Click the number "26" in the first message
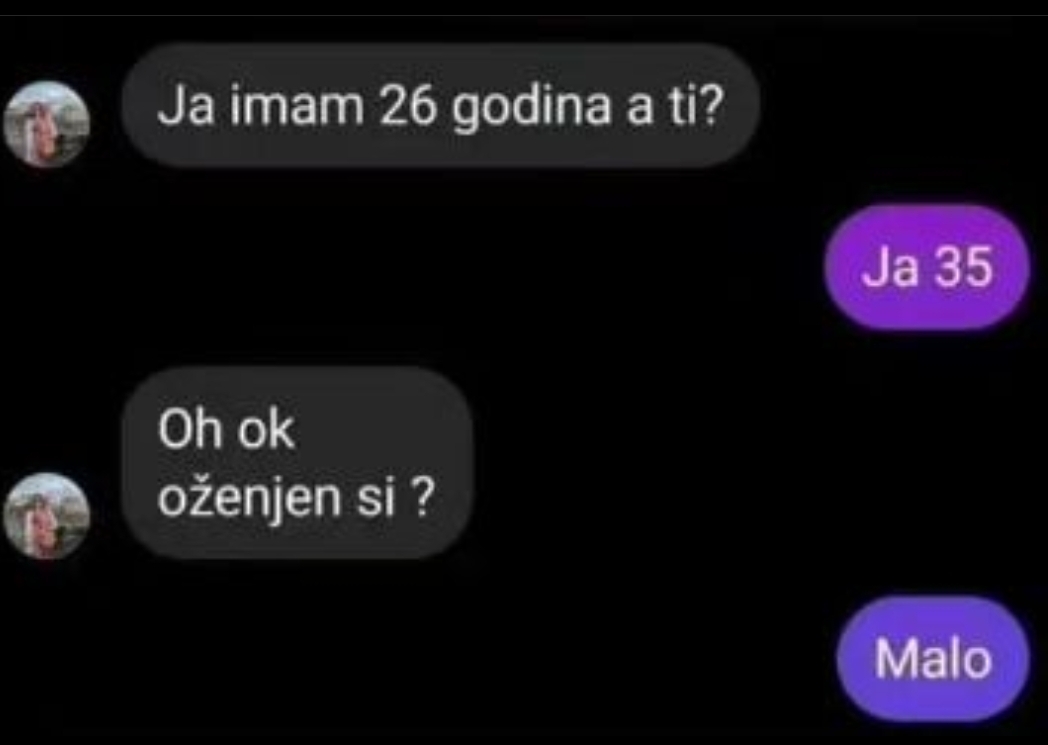The image size is (1048, 745). pyautogui.click(x=407, y=106)
